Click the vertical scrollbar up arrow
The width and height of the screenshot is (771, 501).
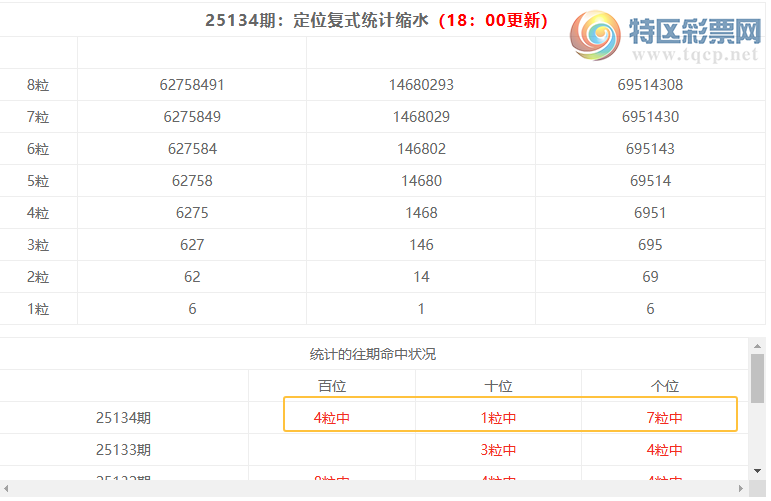[x=757, y=345]
